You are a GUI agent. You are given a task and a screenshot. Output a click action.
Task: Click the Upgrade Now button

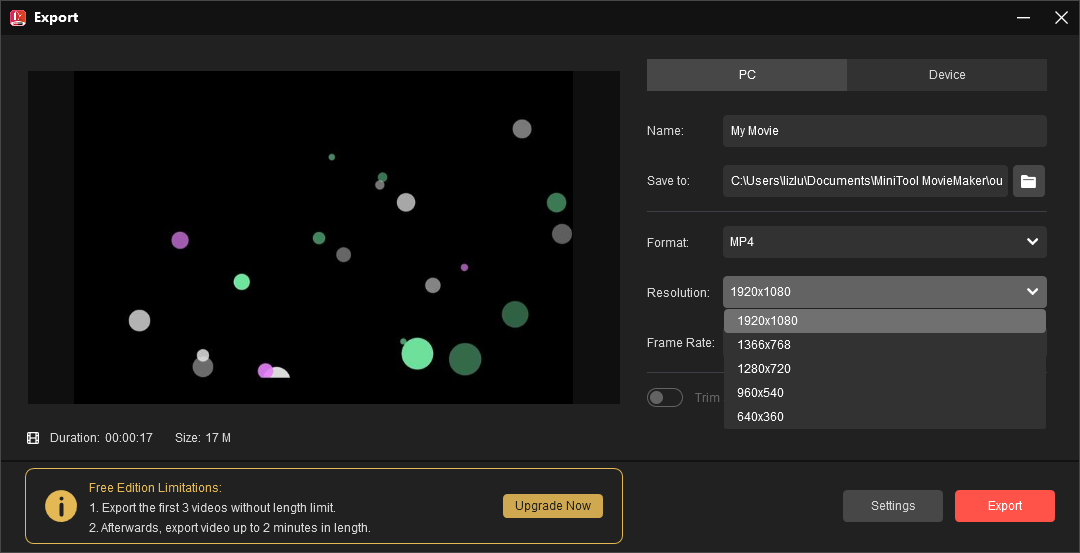553,506
